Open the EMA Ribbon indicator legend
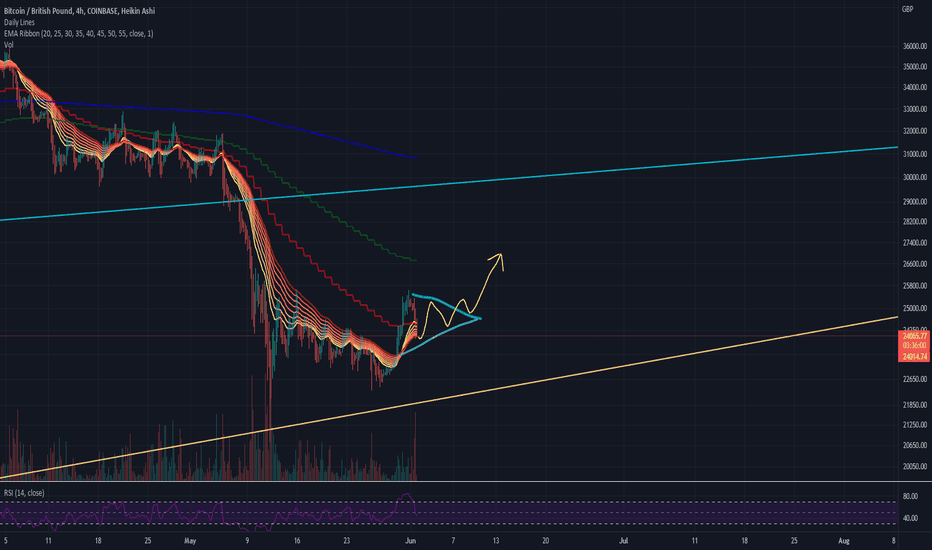Screen dimensions: 932x550 tap(78, 33)
